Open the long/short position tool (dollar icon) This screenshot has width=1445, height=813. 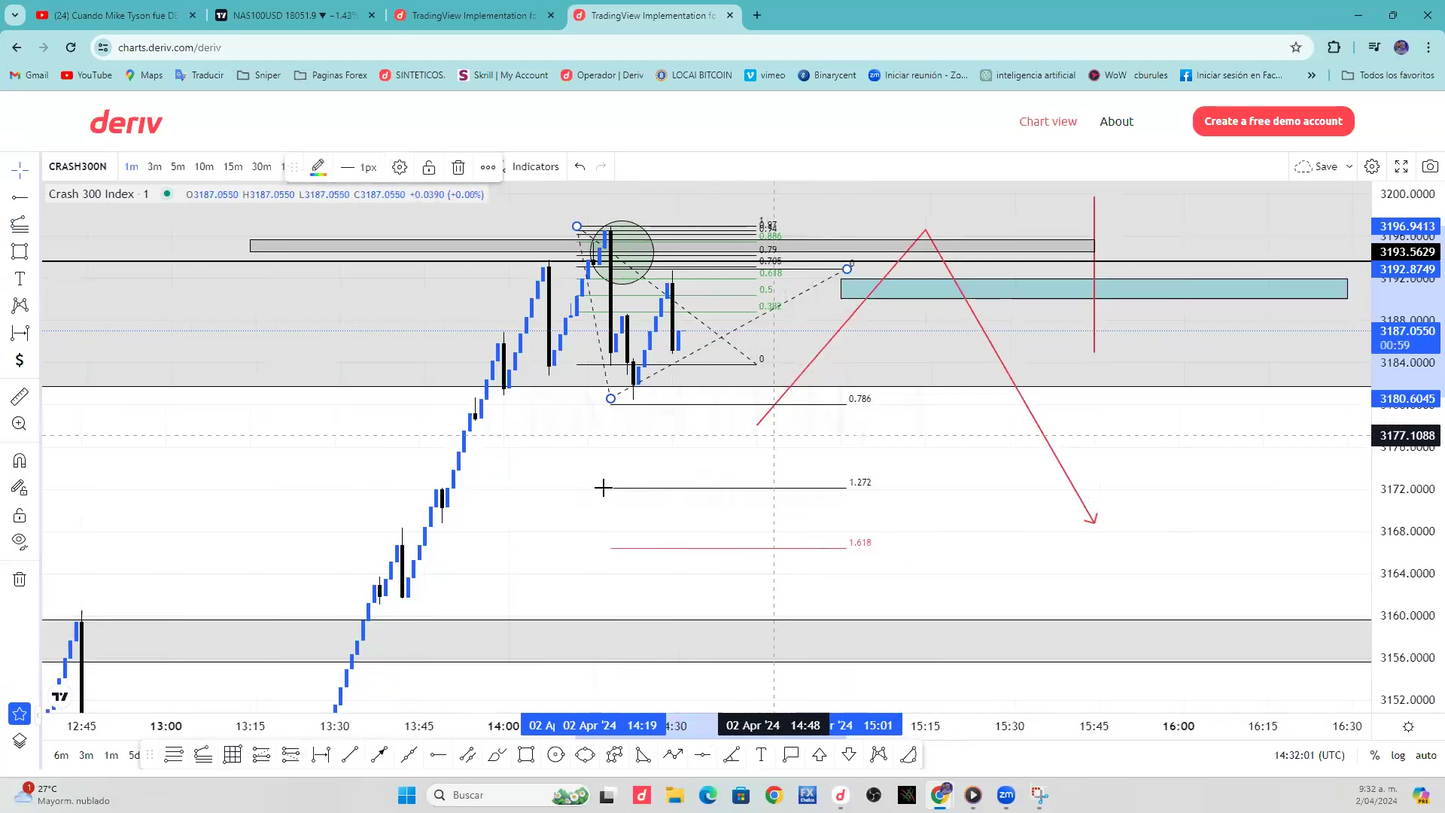click(x=20, y=360)
